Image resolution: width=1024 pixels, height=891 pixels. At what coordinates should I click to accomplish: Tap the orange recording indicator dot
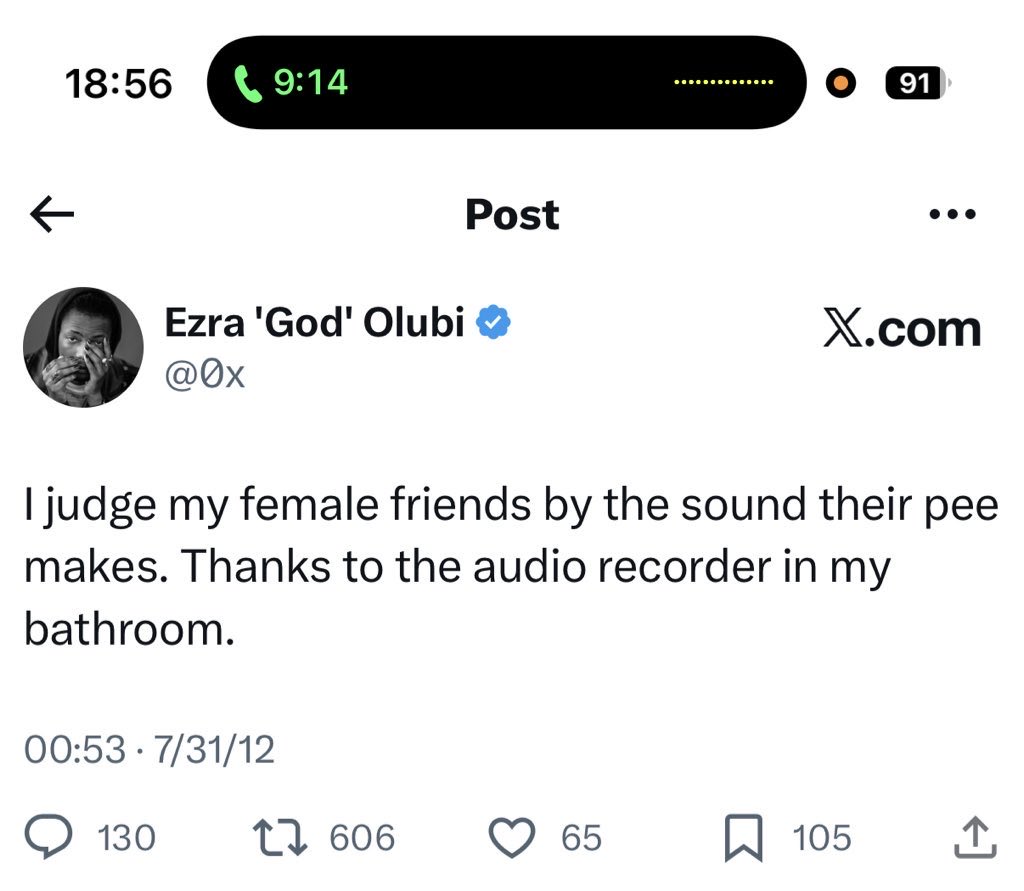[x=842, y=84]
